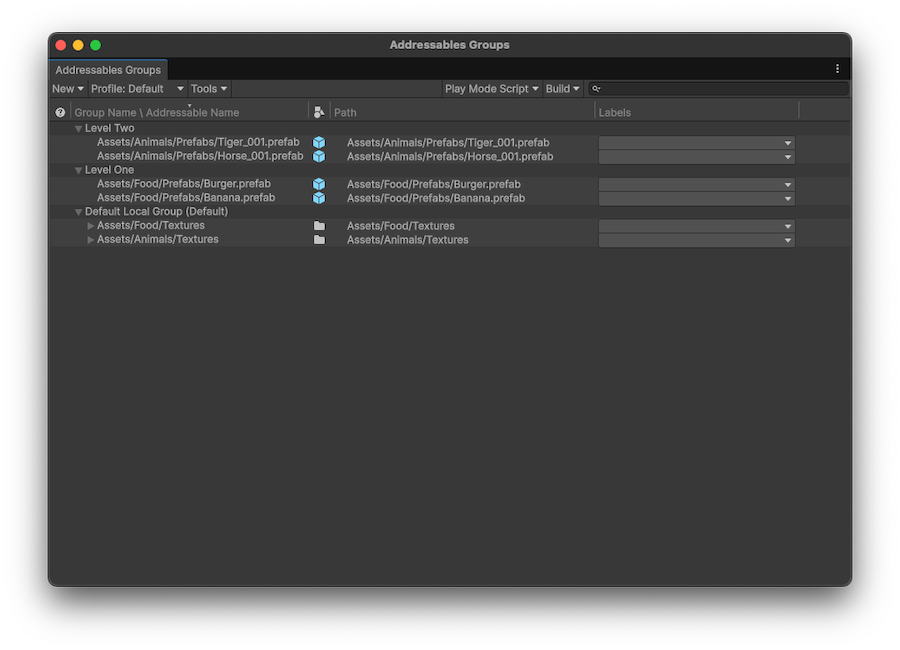The image size is (900, 650).
Task: Expand the Assets/Food/Textures entry
Action: pyautogui.click(x=91, y=225)
